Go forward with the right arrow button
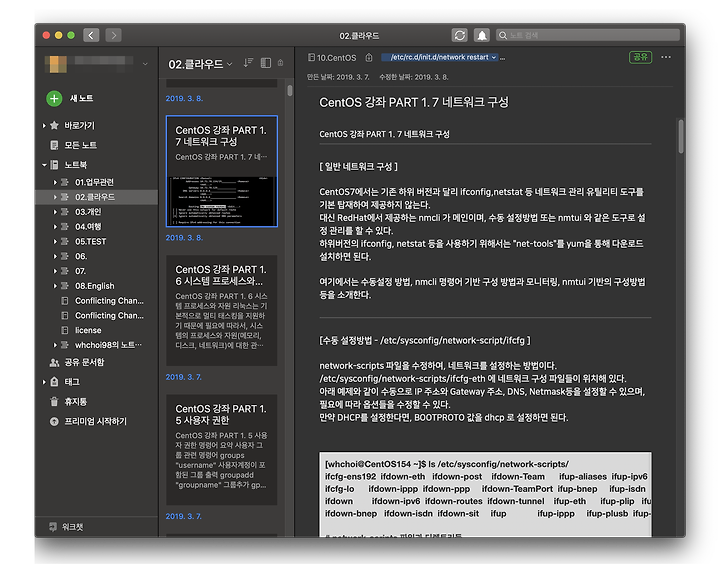Screen dimensions: 720x583 pyautogui.click(x=113, y=35)
